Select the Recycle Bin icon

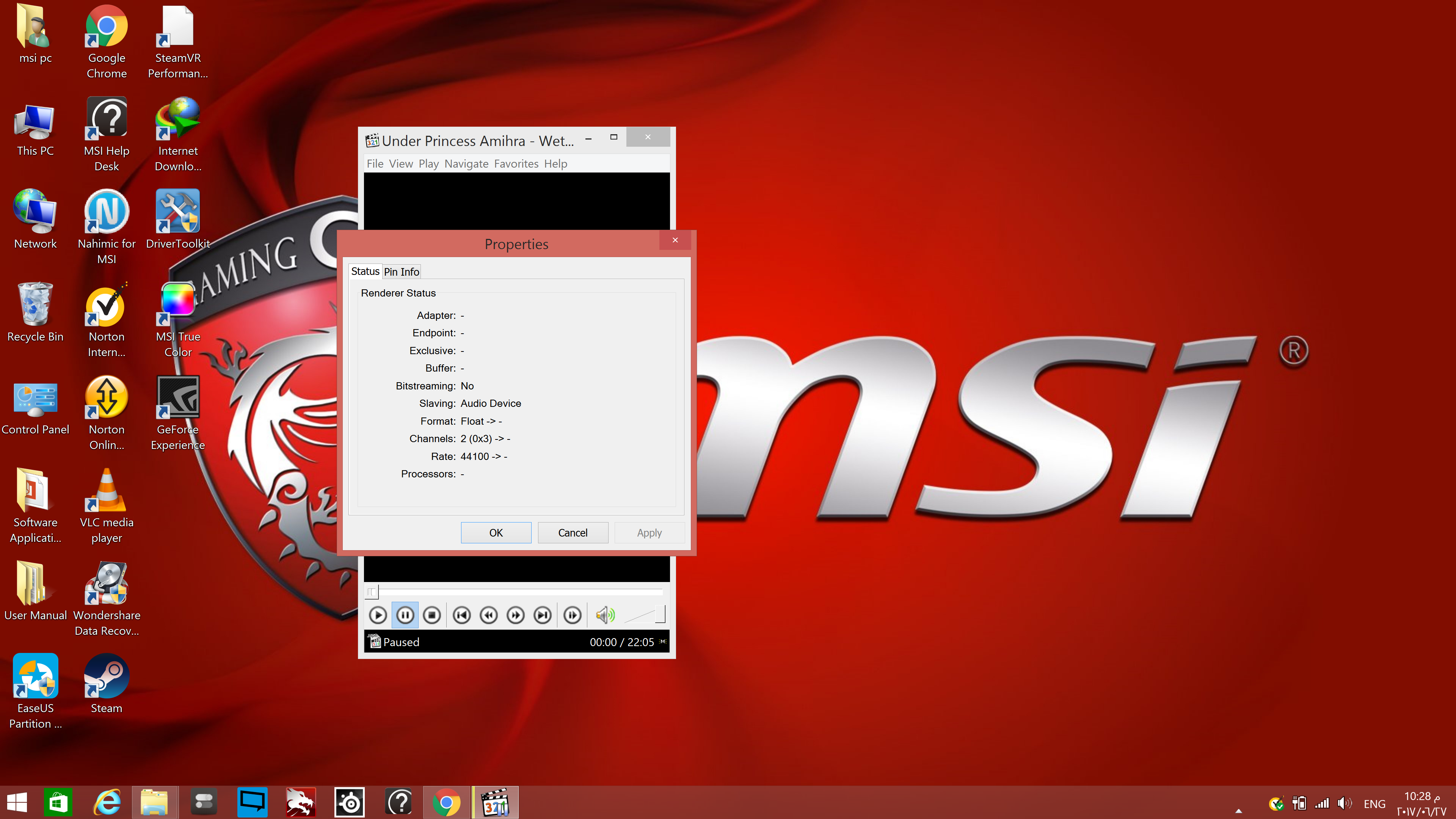(x=35, y=312)
